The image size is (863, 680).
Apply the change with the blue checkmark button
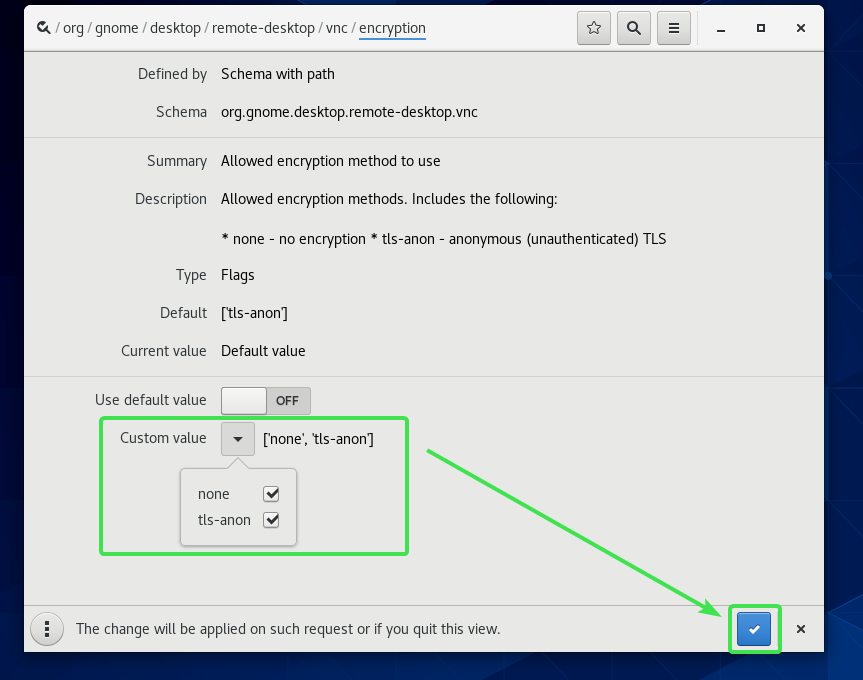(754, 629)
